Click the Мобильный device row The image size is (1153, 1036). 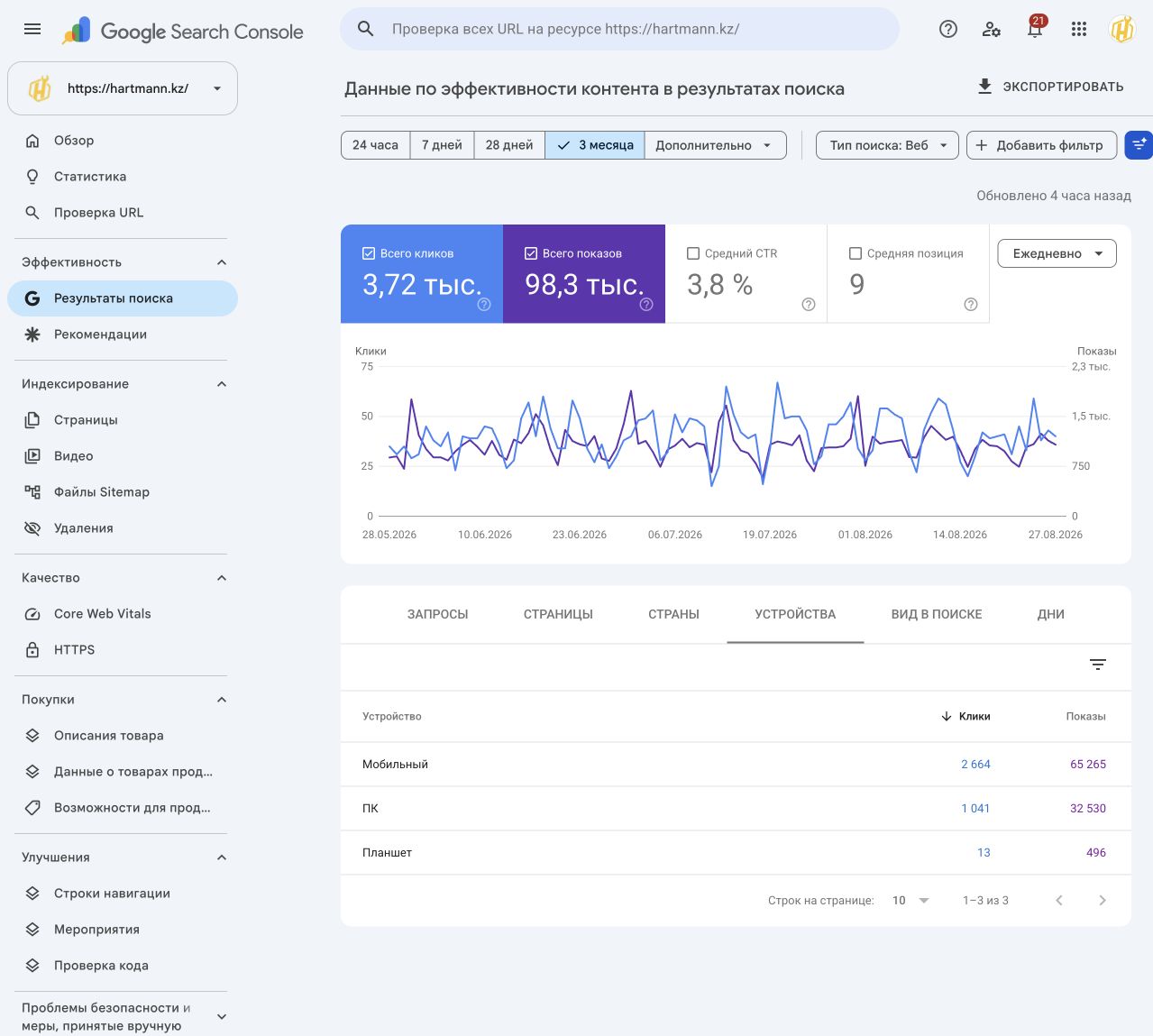[x=736, y=765]
